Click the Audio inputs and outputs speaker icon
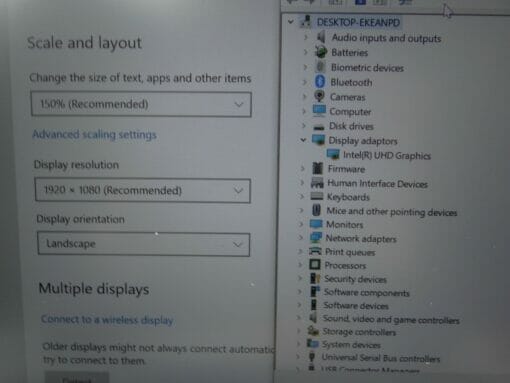This screenshot has width=510, height=383. click(321, 37)
